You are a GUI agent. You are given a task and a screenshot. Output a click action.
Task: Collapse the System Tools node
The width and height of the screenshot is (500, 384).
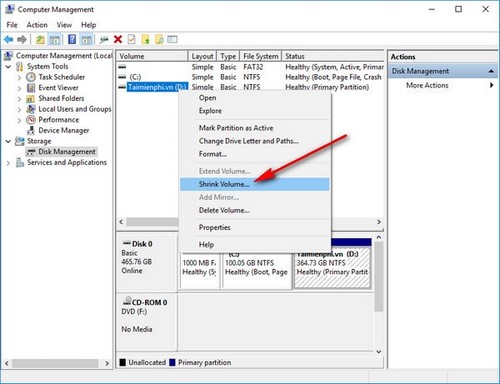pos(8,67)
